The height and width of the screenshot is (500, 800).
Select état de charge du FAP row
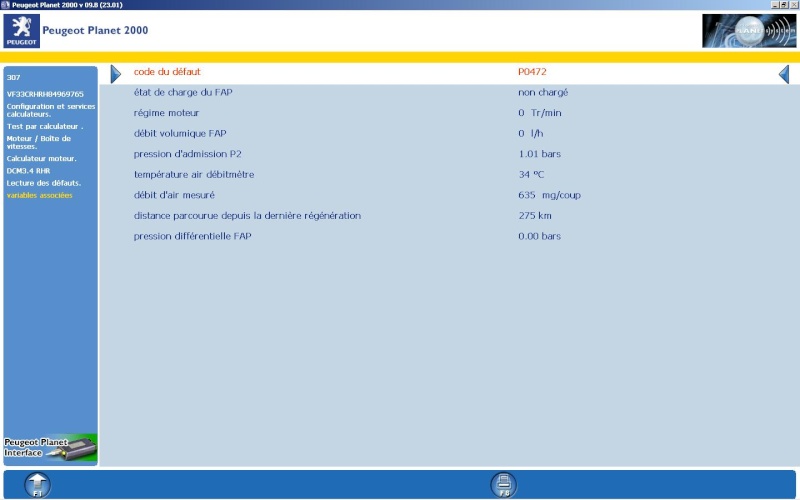click(x=449, y=92)
